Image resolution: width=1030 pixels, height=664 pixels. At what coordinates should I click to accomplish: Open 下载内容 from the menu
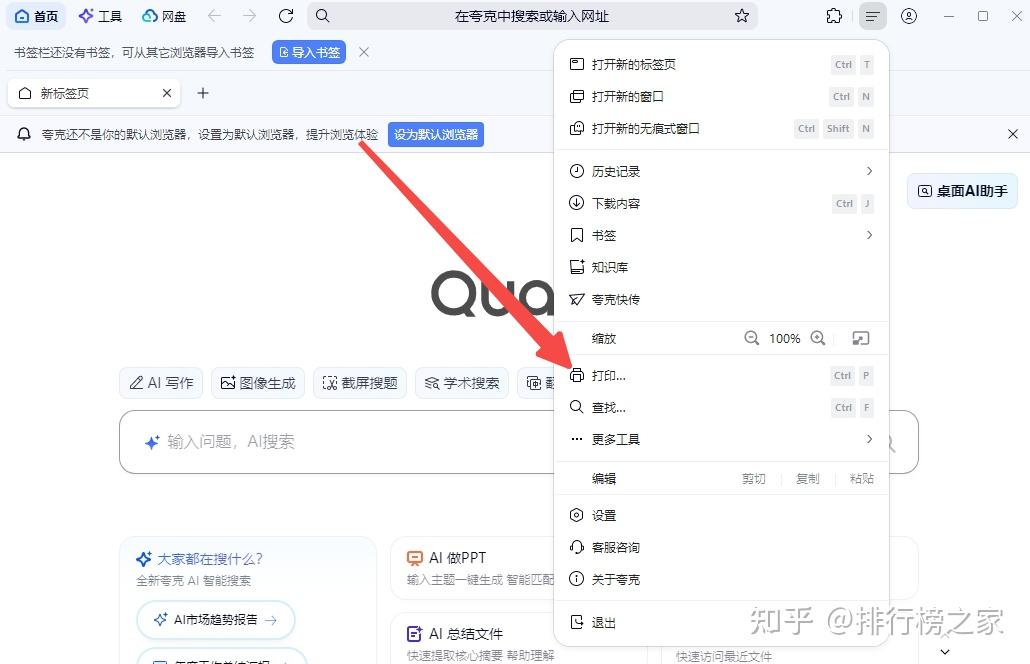click(x=721, y=204)
